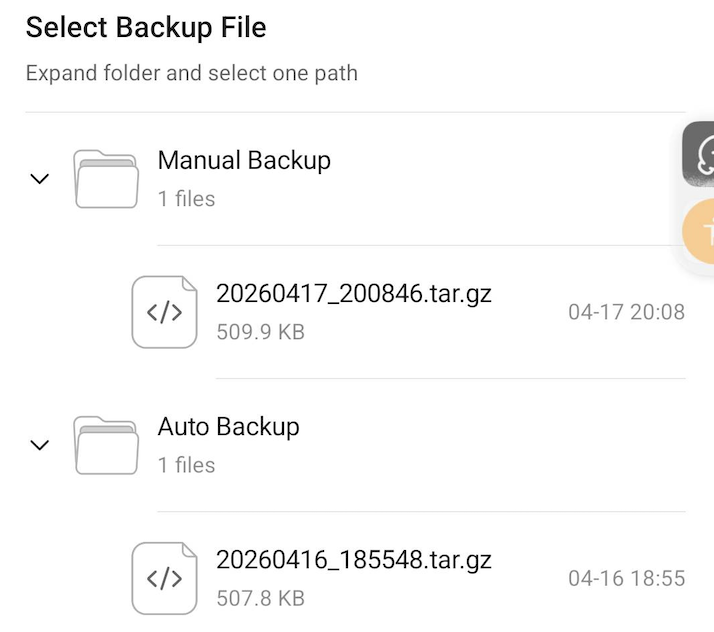Click the Manual Backup folder icon

click(106, 179)
